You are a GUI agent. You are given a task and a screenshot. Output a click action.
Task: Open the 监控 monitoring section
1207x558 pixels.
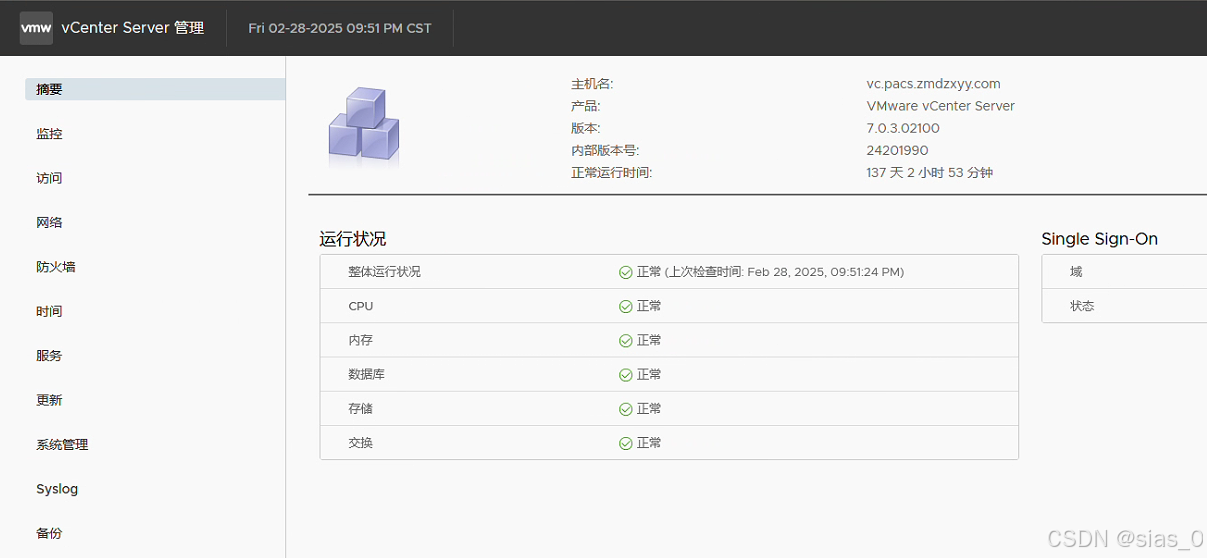pyautogui.click(x=50, y=133)
